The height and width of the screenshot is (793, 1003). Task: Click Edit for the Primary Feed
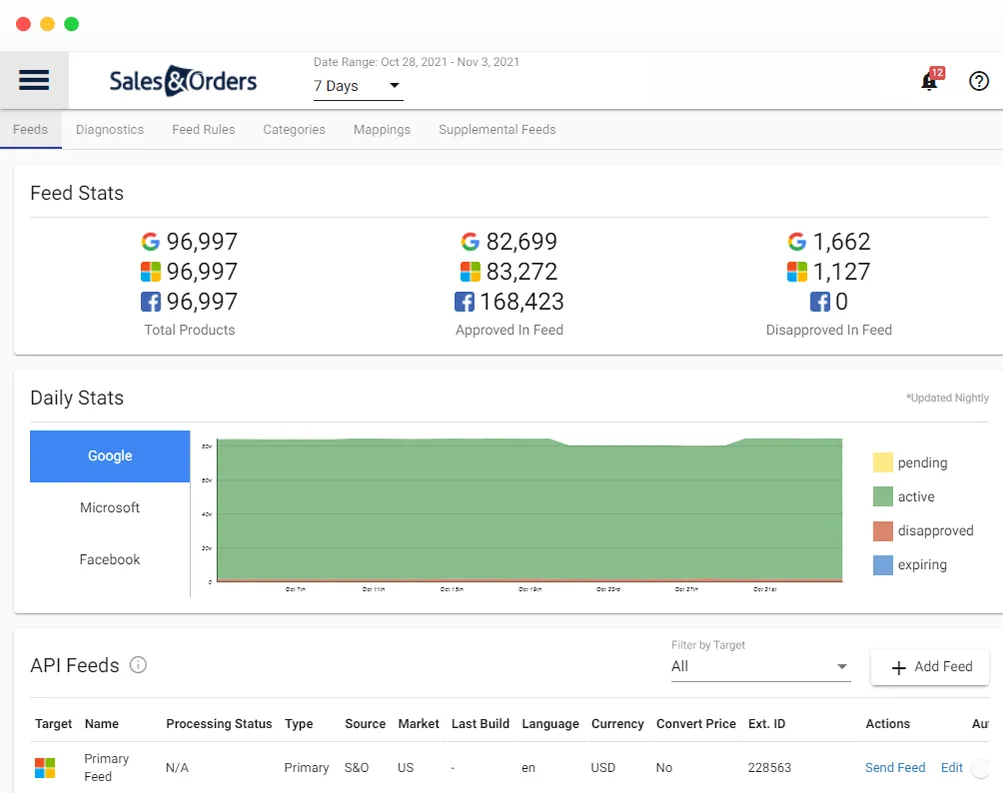(x=952, y=767)
